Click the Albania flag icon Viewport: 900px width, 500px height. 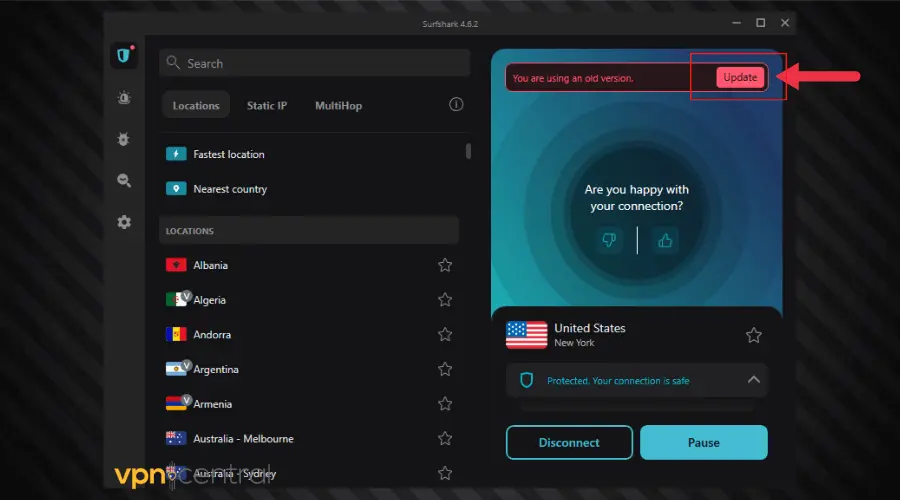(x=176, y=265)
